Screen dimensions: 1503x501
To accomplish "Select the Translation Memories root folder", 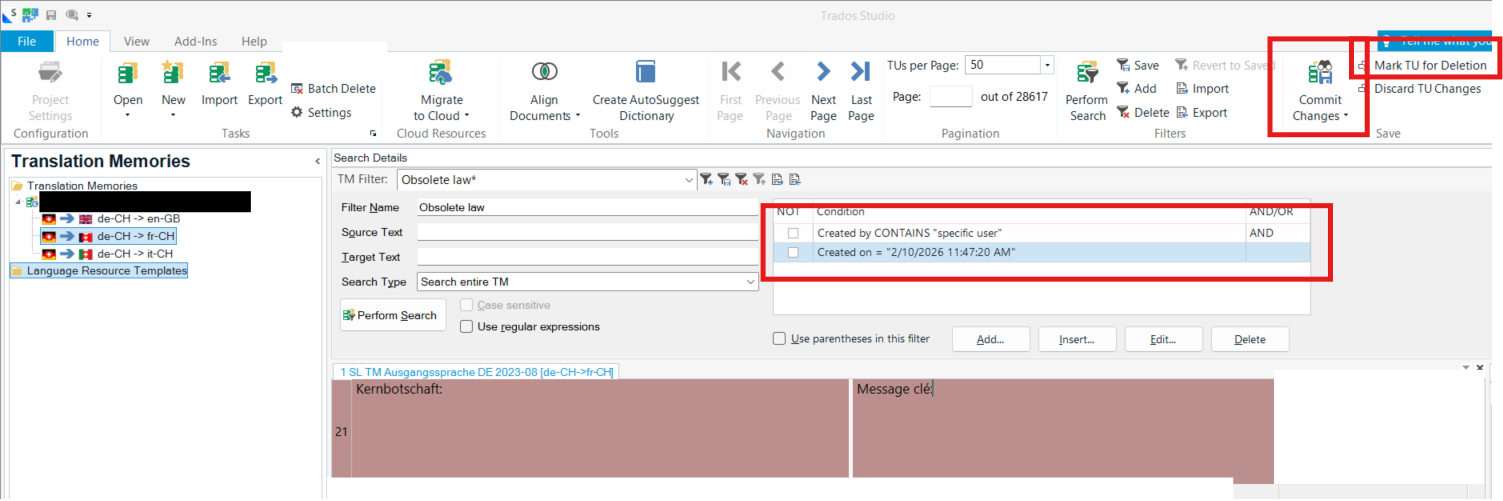I will coord(82,186).
